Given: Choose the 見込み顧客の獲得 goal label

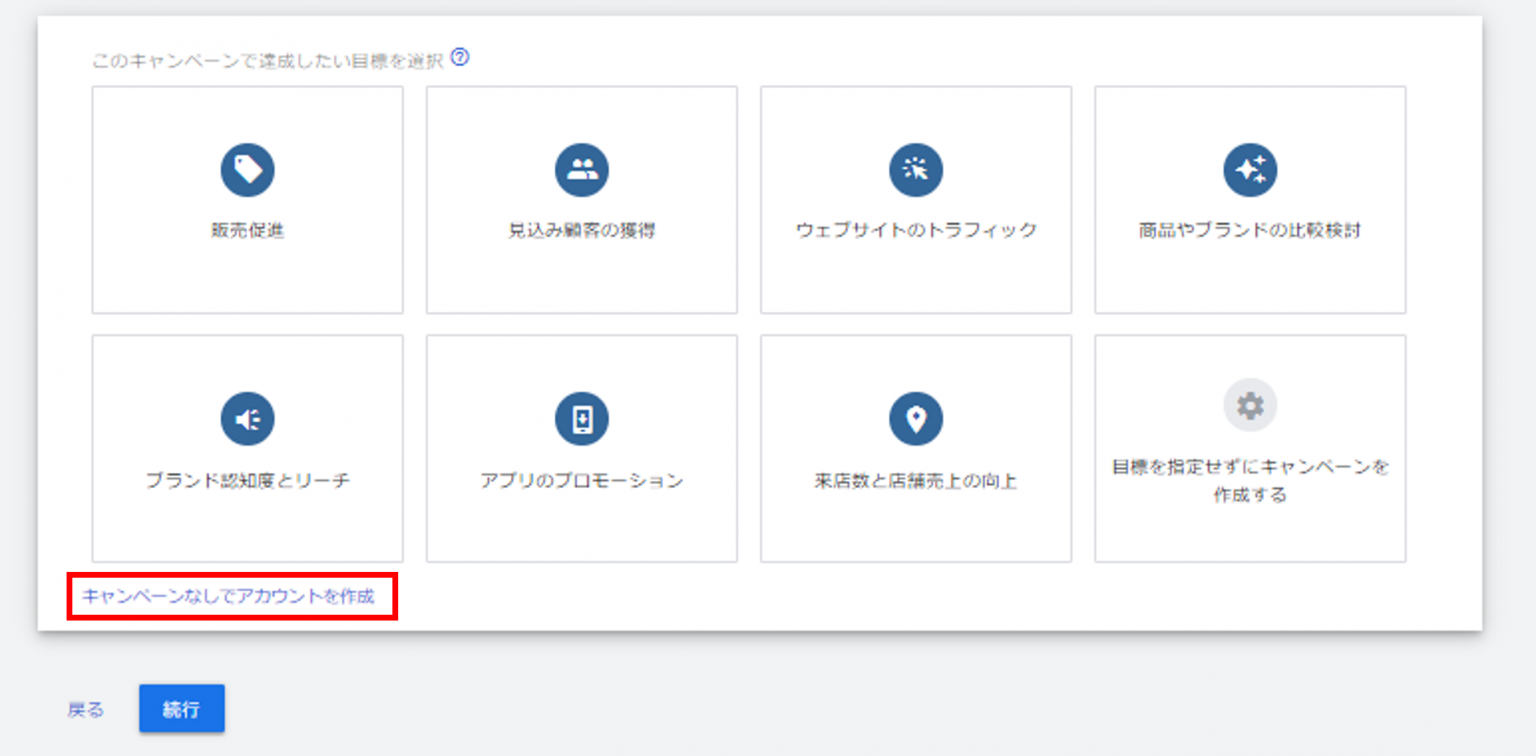Looking at the screenshot, I should coord(581,231).
